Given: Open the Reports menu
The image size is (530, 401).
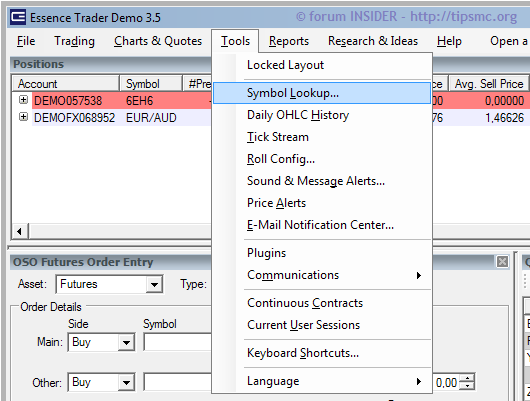Looking at the screenshot, I should pyautogui.click(x=289, y=41).
